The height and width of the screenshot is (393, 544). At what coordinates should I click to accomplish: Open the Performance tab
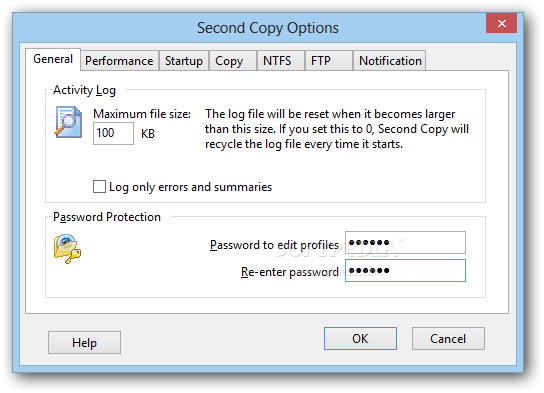pyautogui.click(x=119, y=61)
